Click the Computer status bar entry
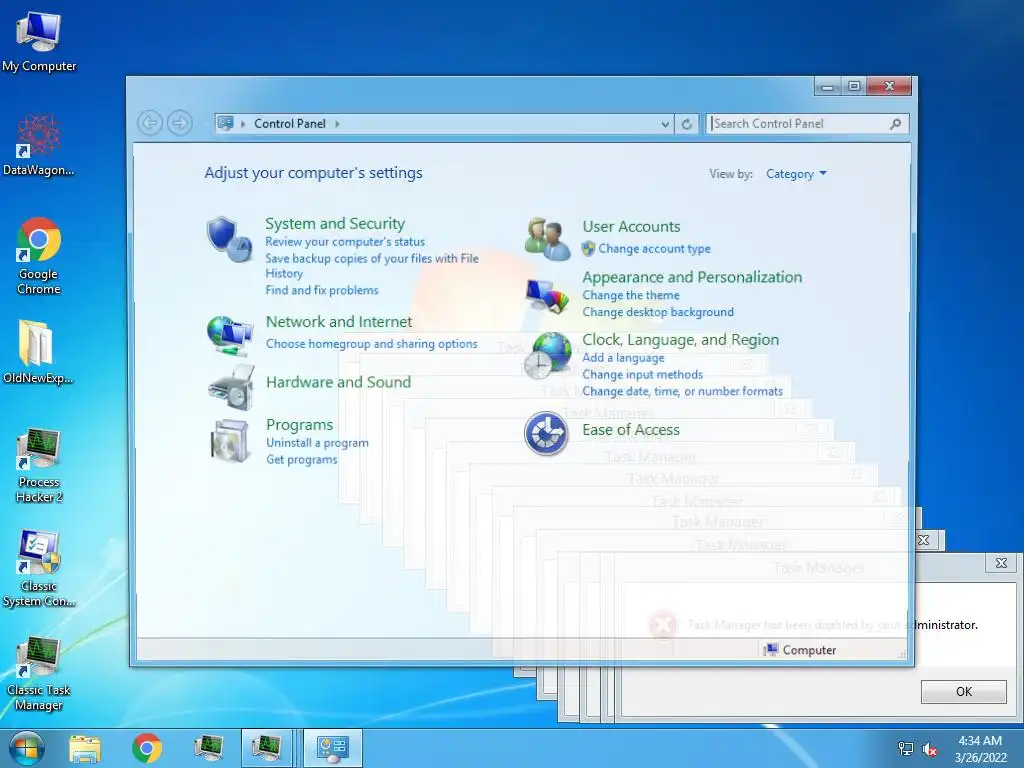The image size is (1024, 768). pos(799,650)
